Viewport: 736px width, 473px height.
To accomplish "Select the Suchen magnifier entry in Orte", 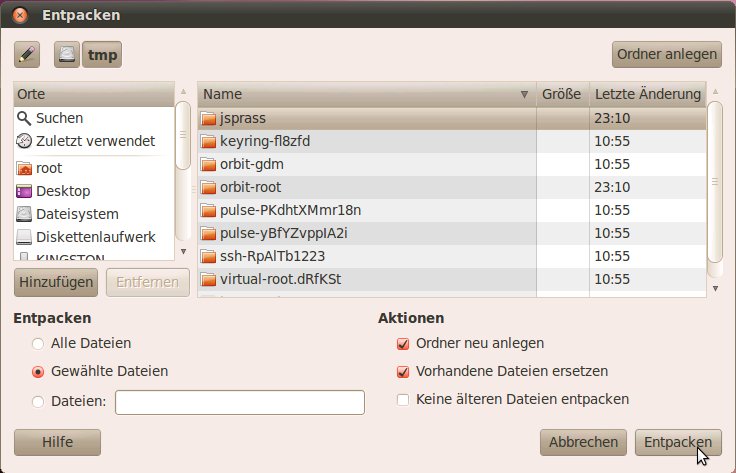I will click(x=59, y=117).
